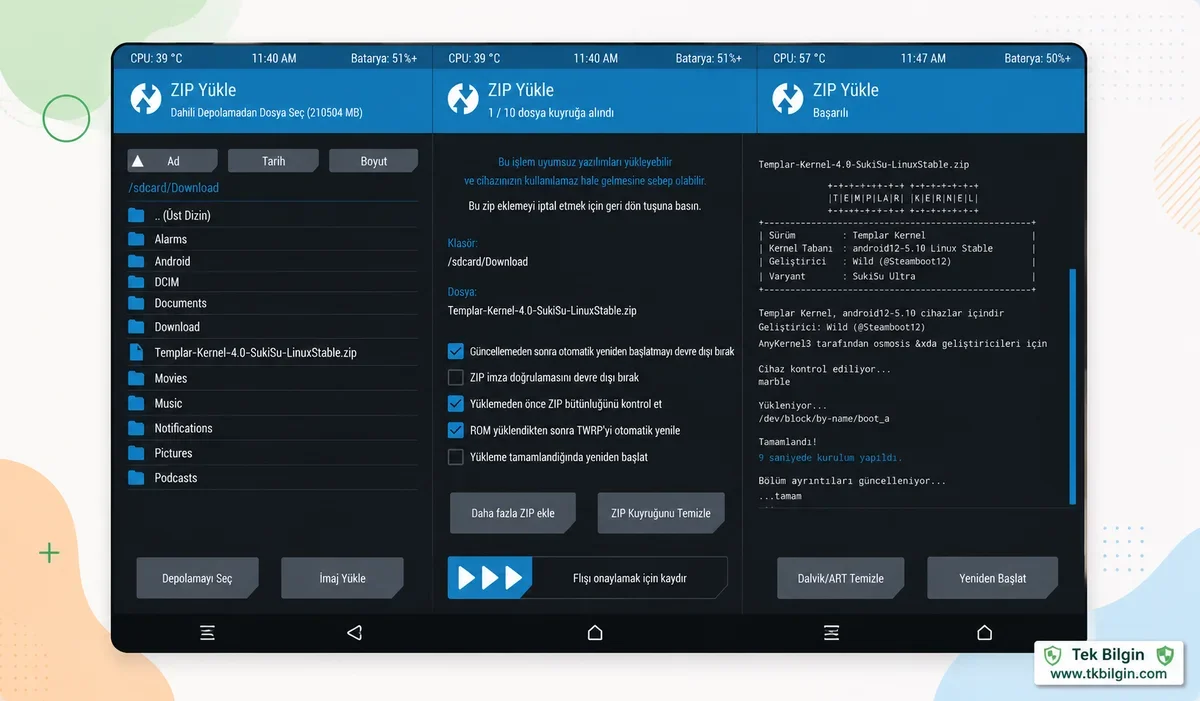1200x701 pixels.
Task: Select file icon of Templar-Kernel zip in list
Action: 136,352
